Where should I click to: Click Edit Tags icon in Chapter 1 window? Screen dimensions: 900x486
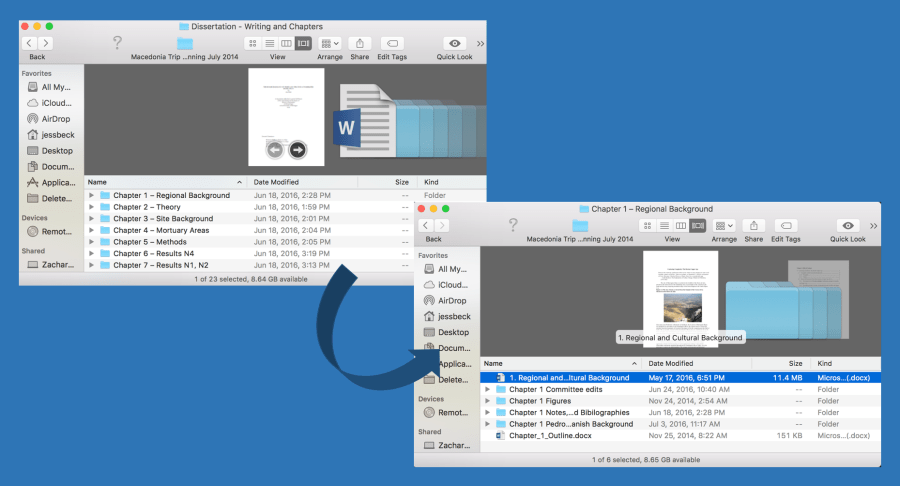coord(786,226)
